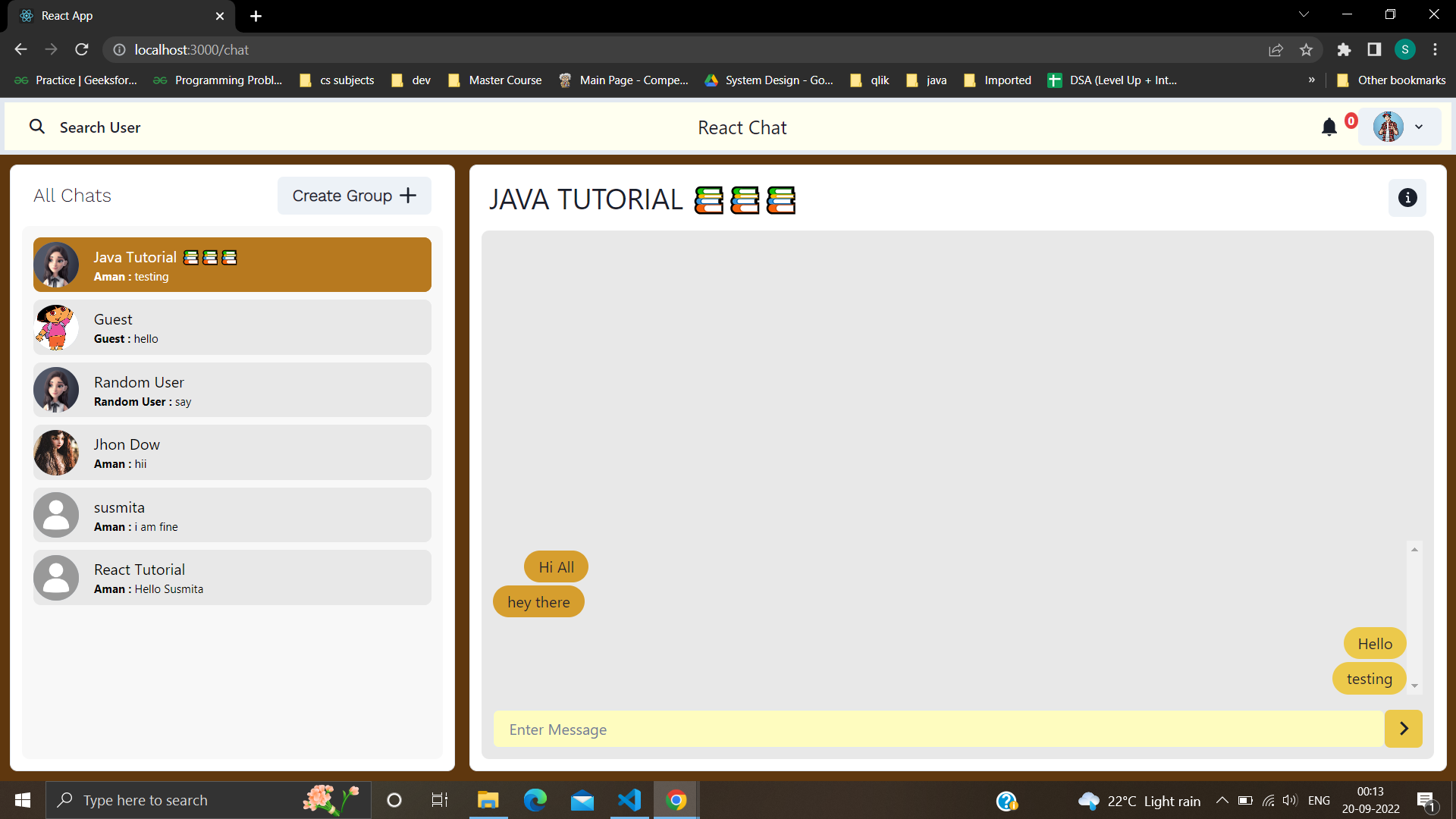
Task: Toggle Chrome side panel icon
Action: [1374, 50]
